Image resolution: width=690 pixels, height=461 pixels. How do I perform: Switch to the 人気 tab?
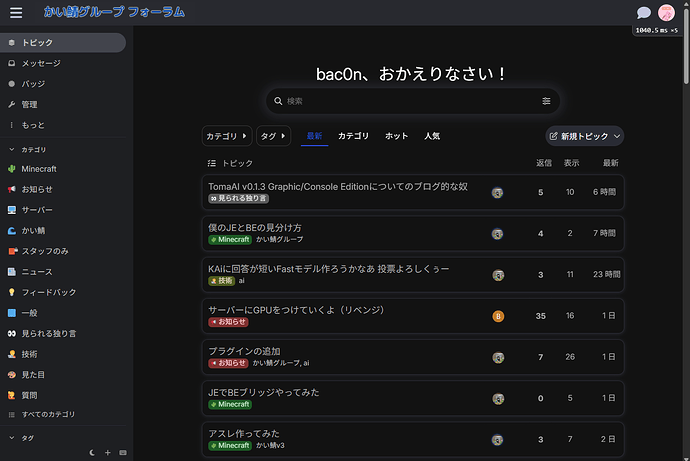coord(432,136)
